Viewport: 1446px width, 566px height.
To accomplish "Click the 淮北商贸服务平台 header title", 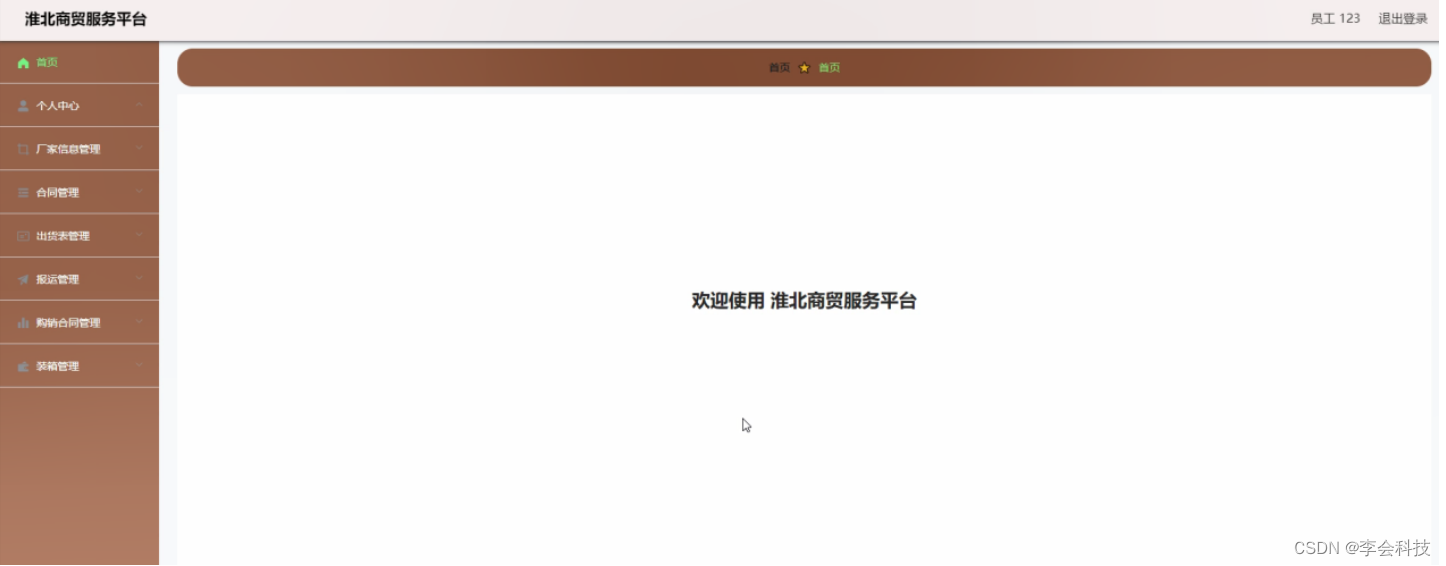I will [x=86, y=19].
